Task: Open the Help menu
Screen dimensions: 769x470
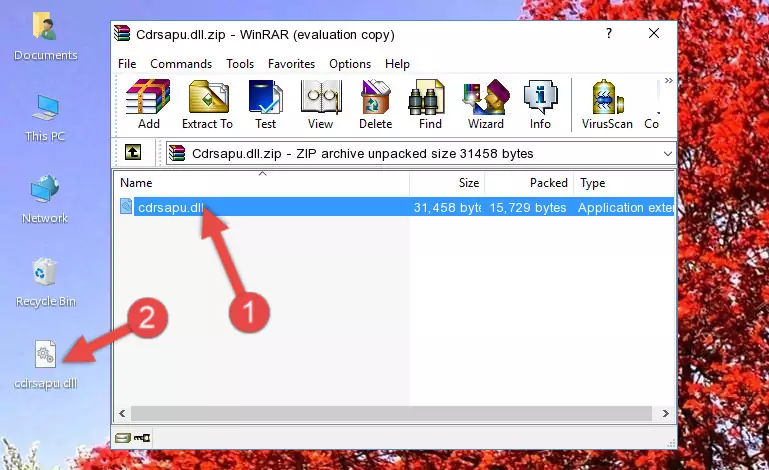Action: point(397,64)
